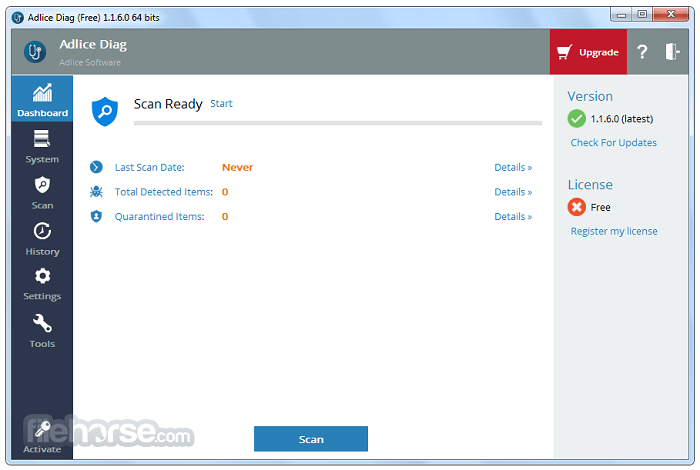Image resolution: width=700 pixels, height=470 pixels.
Task: Open the System sidebar section
Action: [x=42, y=140]
